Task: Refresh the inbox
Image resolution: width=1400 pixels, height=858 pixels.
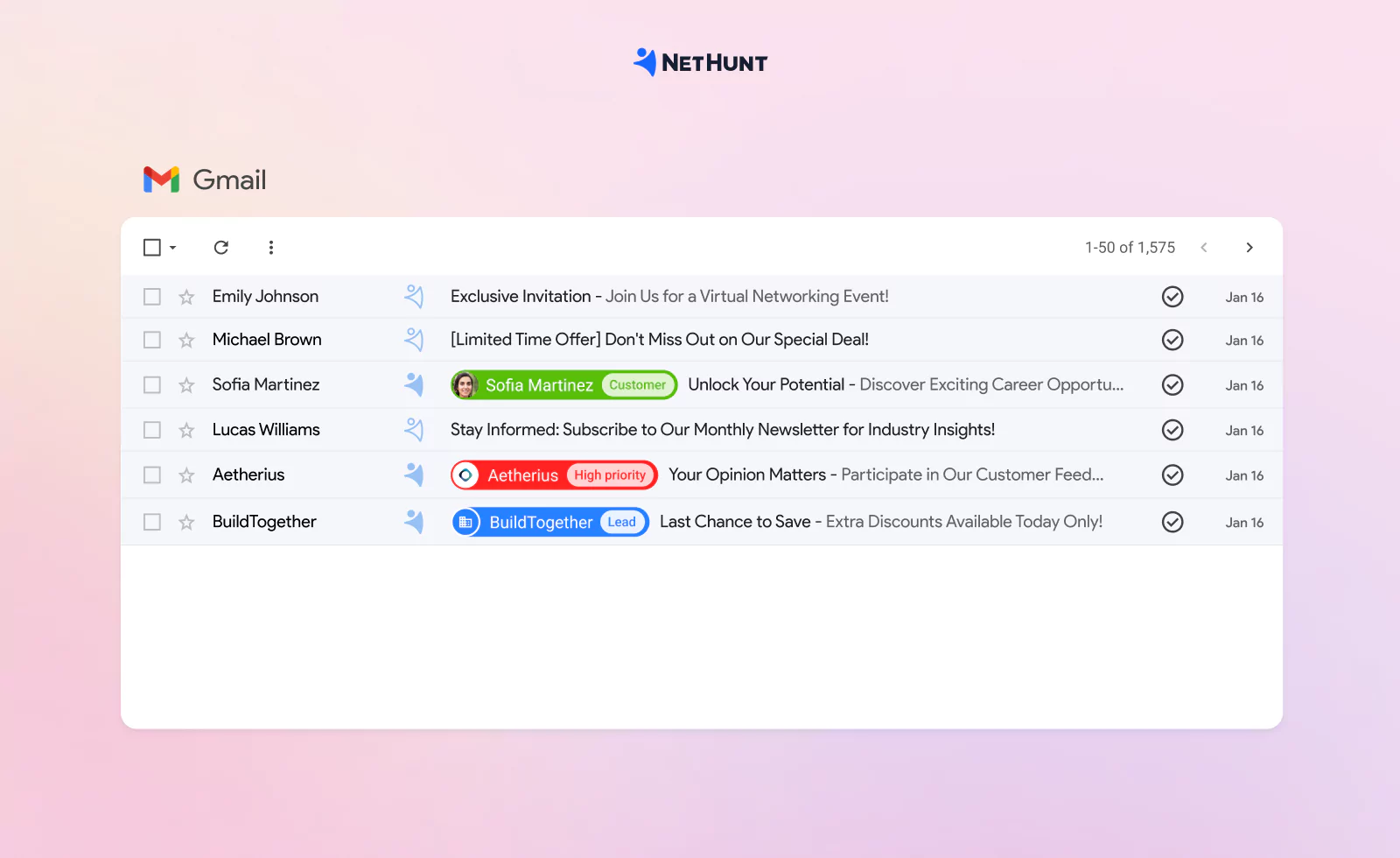Action: point(221,247)
